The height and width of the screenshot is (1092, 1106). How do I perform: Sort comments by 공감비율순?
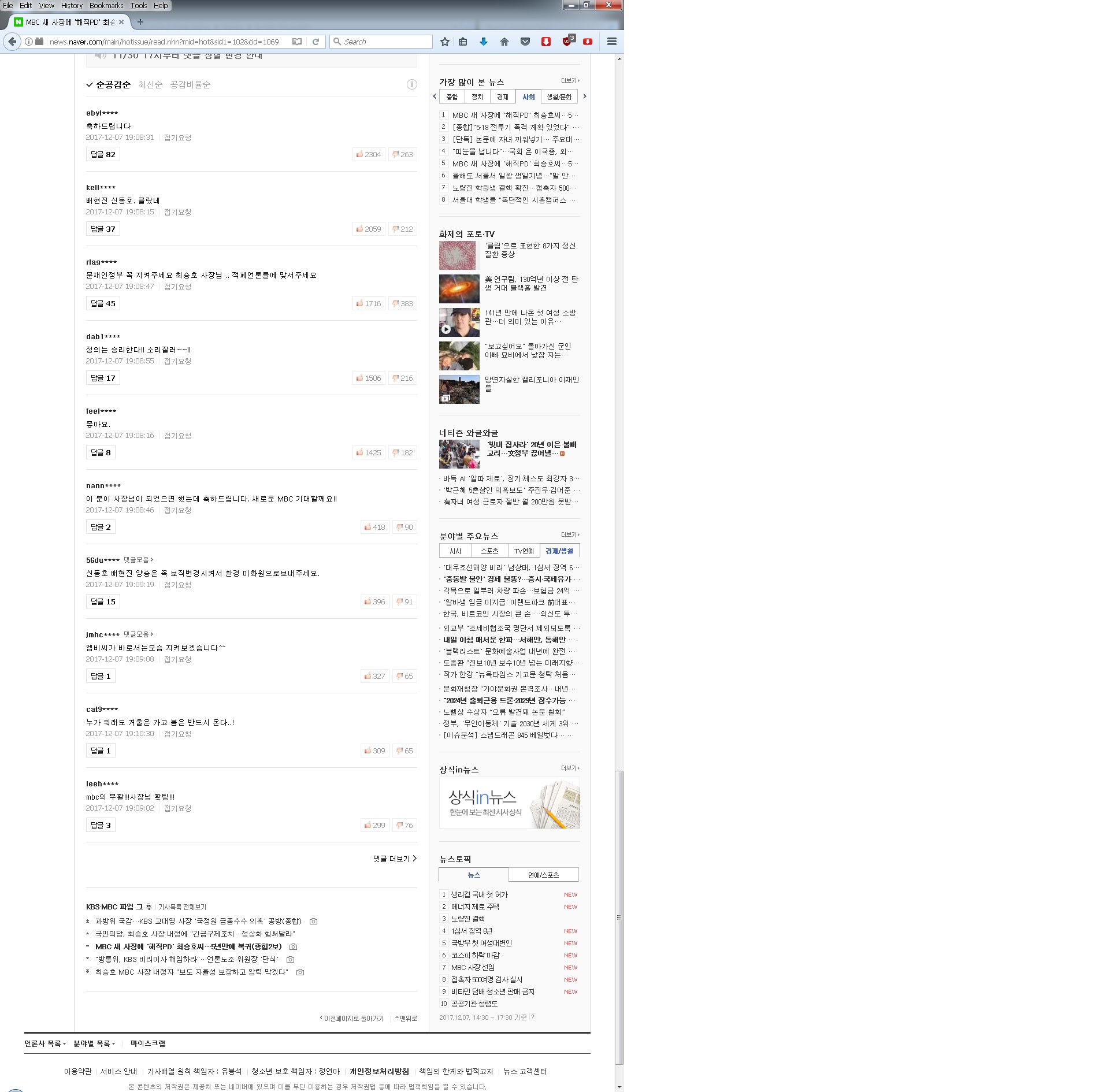pyautogui.click(x=190, y=84)
